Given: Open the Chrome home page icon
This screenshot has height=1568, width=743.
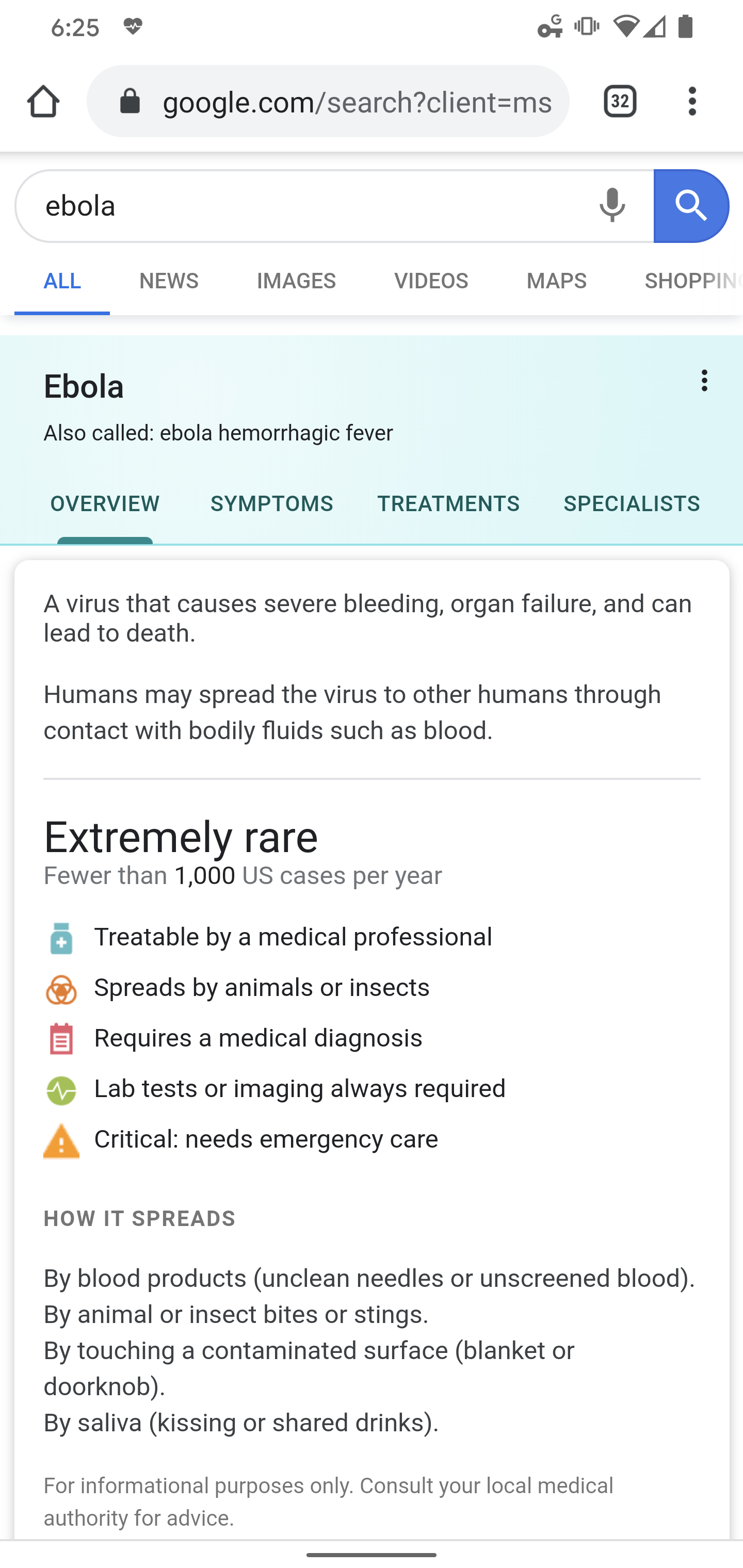Looking at the screenshot, I should [43, 101].
